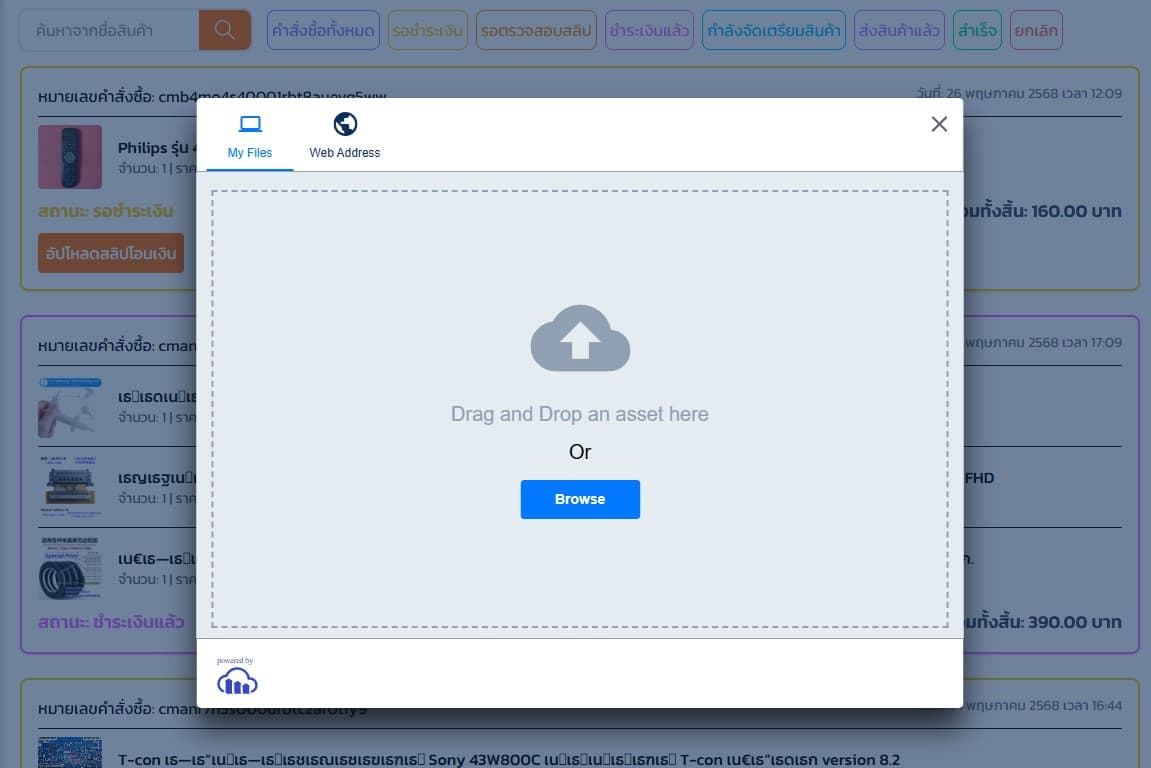This screenshot has height=768, width=1151.
Task: Click the สถานะ: รอชำระเงิน status text
Action: [106, 211]
